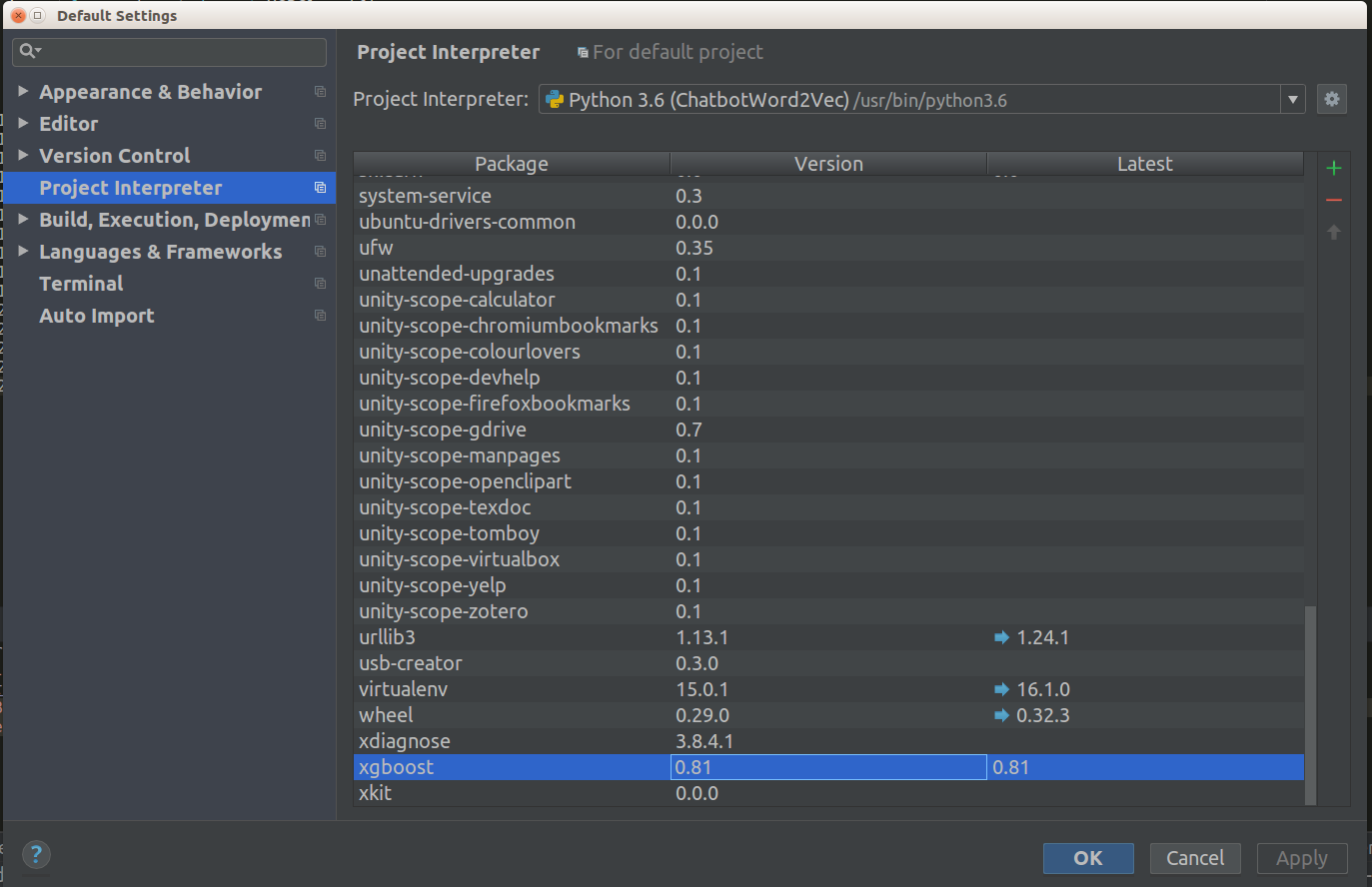Open the Project Interpreter dropdown arrow
1372x887 pixels.
coord(1293,99)
